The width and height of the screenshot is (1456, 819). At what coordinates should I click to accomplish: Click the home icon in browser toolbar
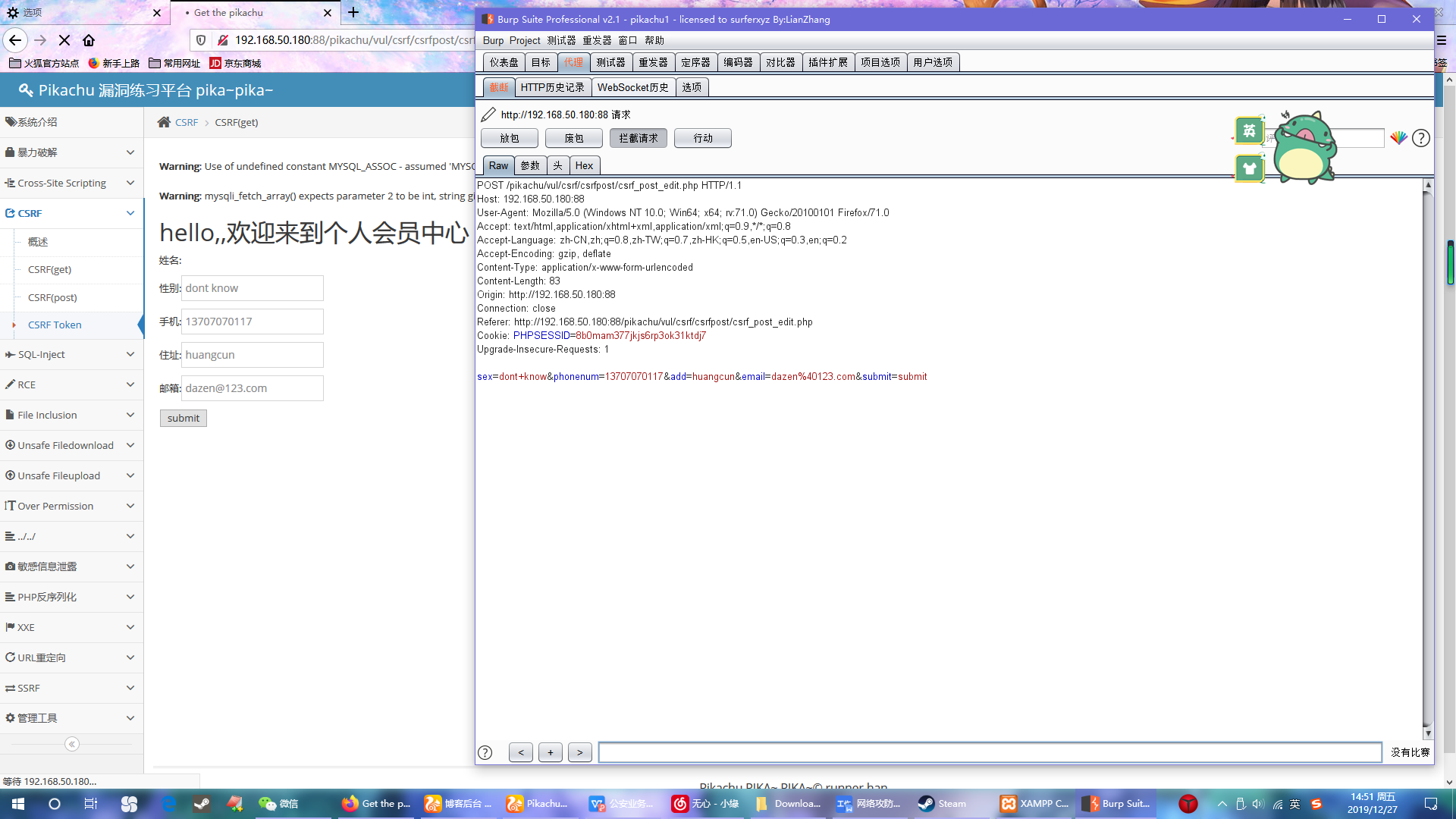pyautogui.click(x=89, y=40)
